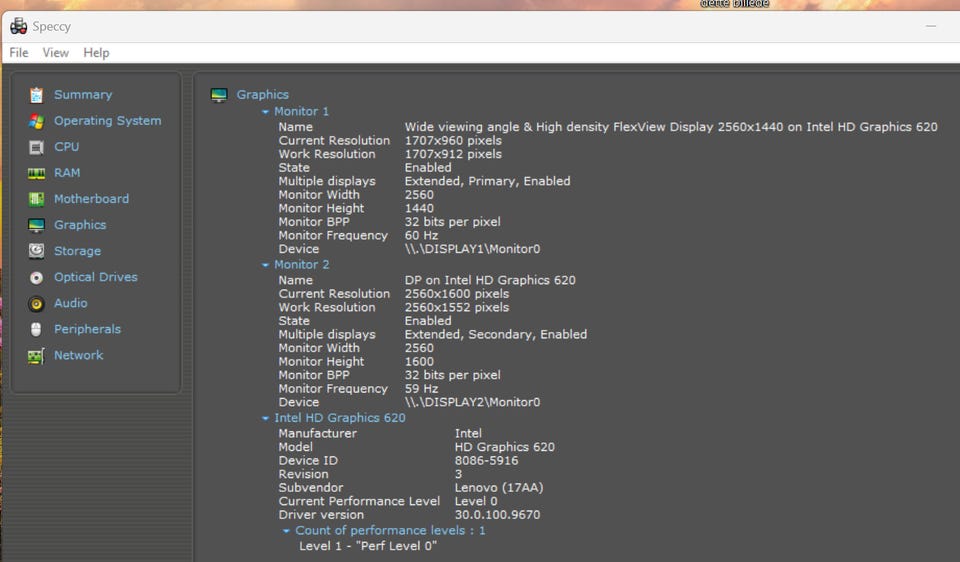Viewport: 960px width, 562px height.
Task: Select the Motherboard section
Action: (91, 199)
